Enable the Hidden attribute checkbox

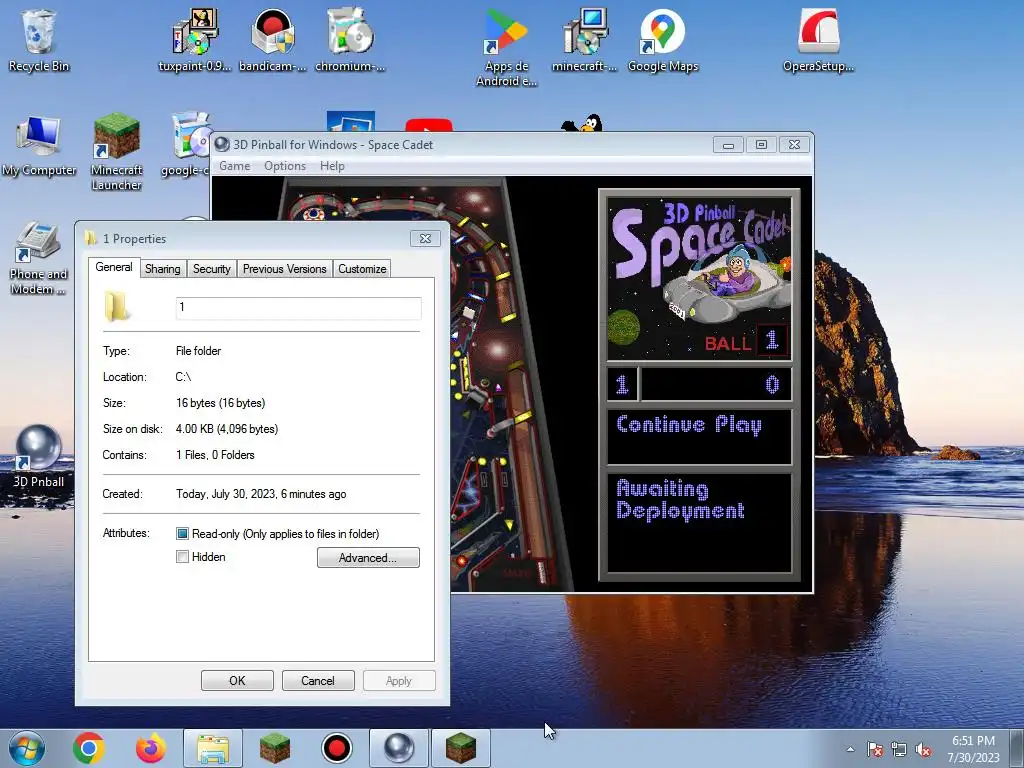tap(182, 557)
